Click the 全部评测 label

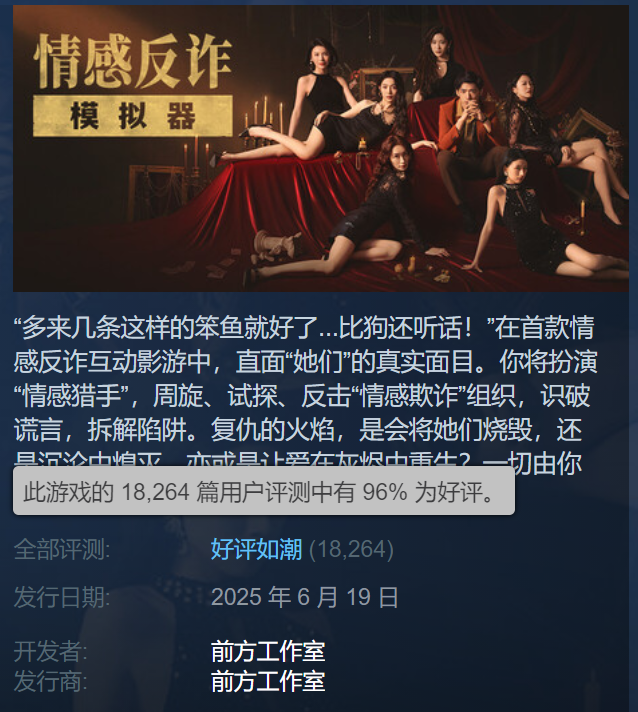coord(62,549)
